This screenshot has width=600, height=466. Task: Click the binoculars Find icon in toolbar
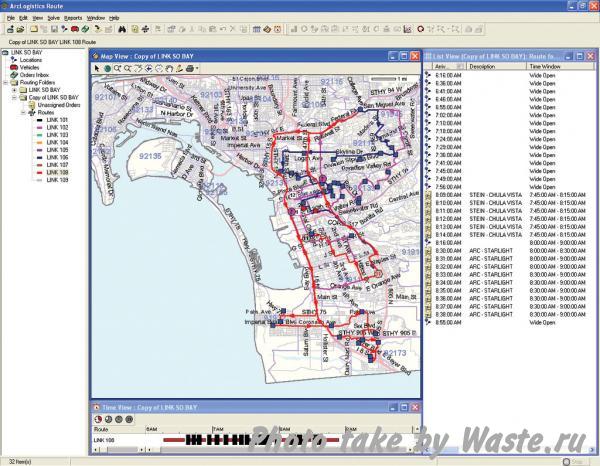coord(122,29)
